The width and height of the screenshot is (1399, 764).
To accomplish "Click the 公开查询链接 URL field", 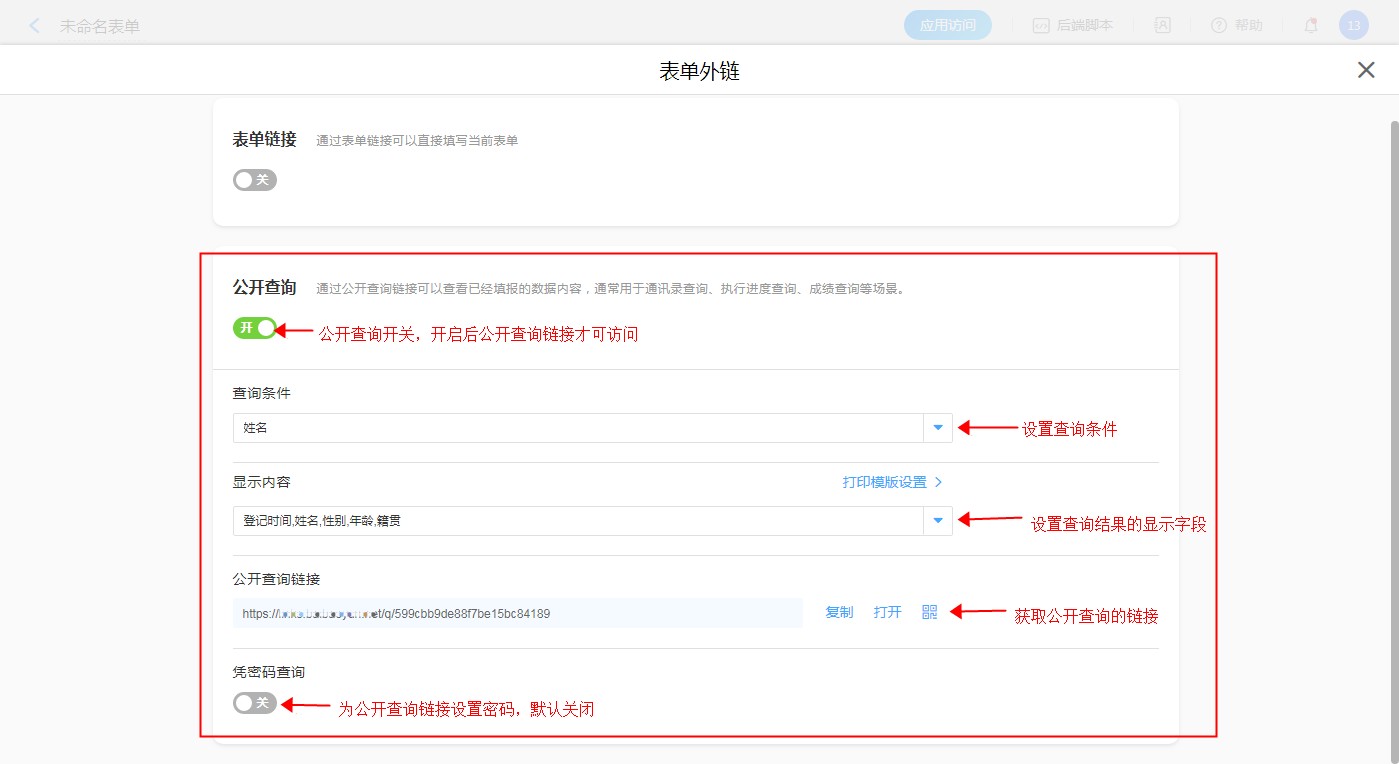I will tap(517, 613).
